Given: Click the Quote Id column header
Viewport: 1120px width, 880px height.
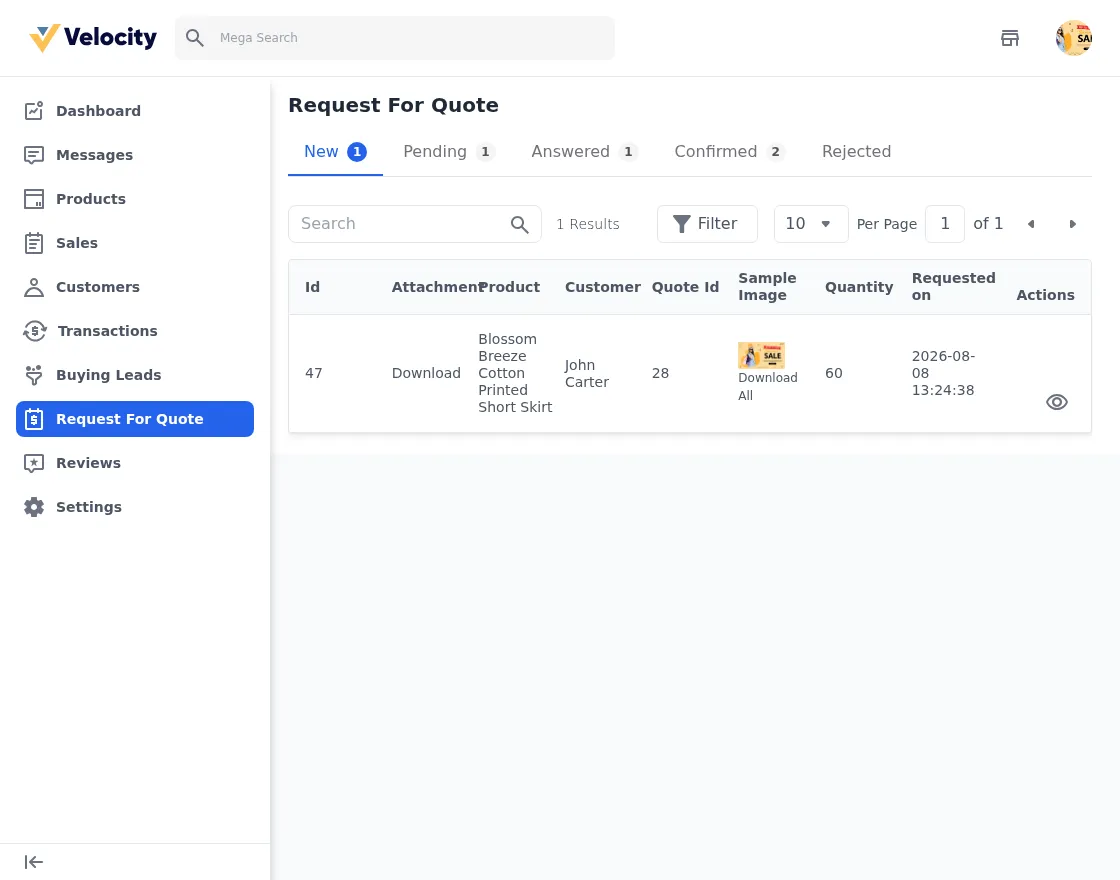Looking at the screenshot, I should tap(685, 287).
